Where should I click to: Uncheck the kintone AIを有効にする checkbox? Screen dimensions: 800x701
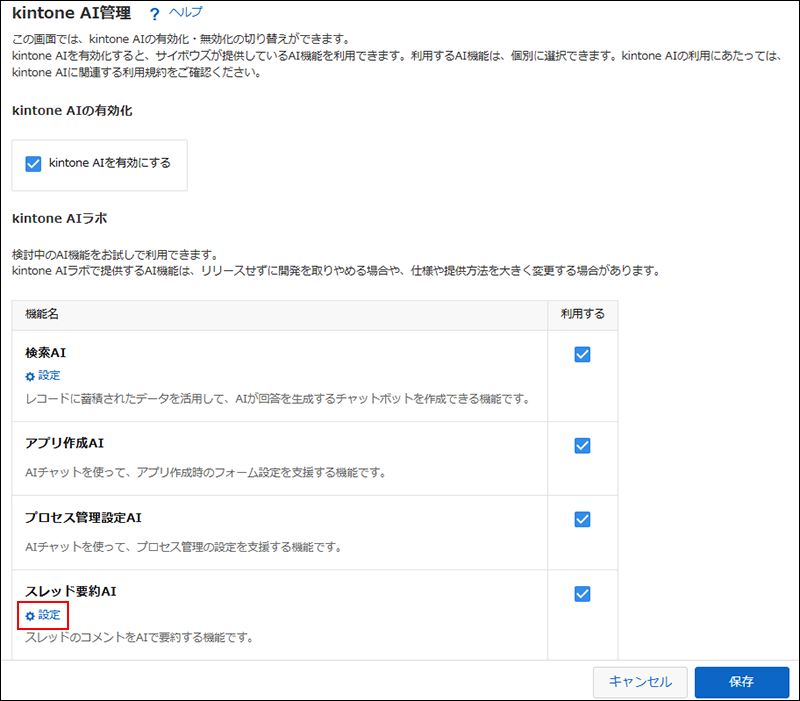tap(32, 161)
